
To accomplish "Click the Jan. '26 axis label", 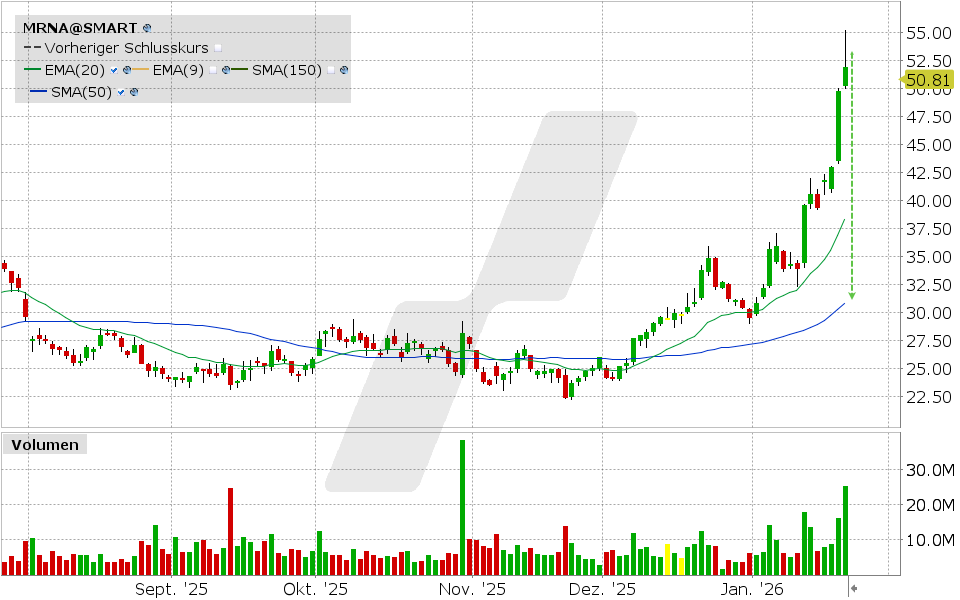I will 751,590.
